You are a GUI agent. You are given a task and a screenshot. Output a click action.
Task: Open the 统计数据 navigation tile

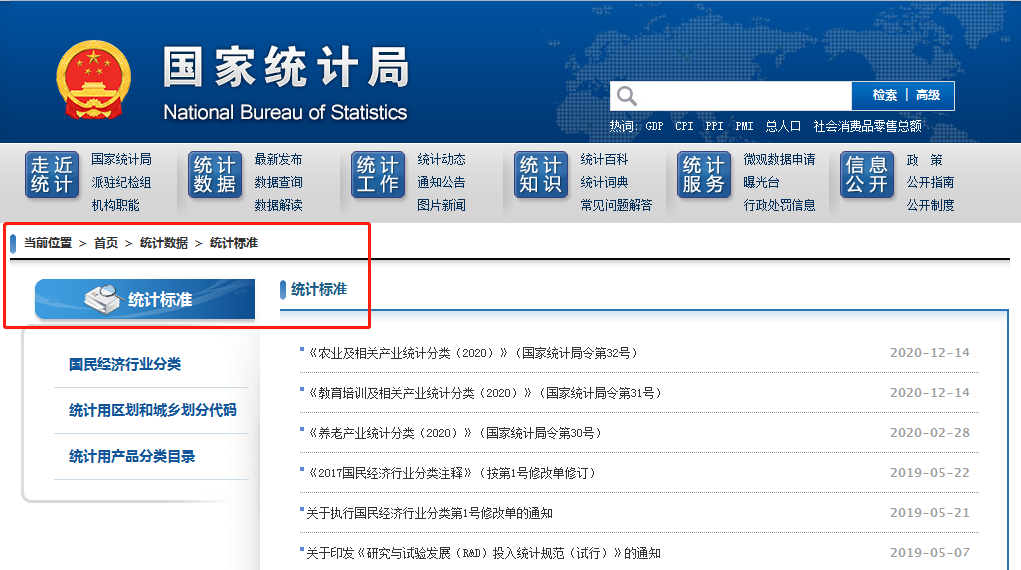(215, 175)
